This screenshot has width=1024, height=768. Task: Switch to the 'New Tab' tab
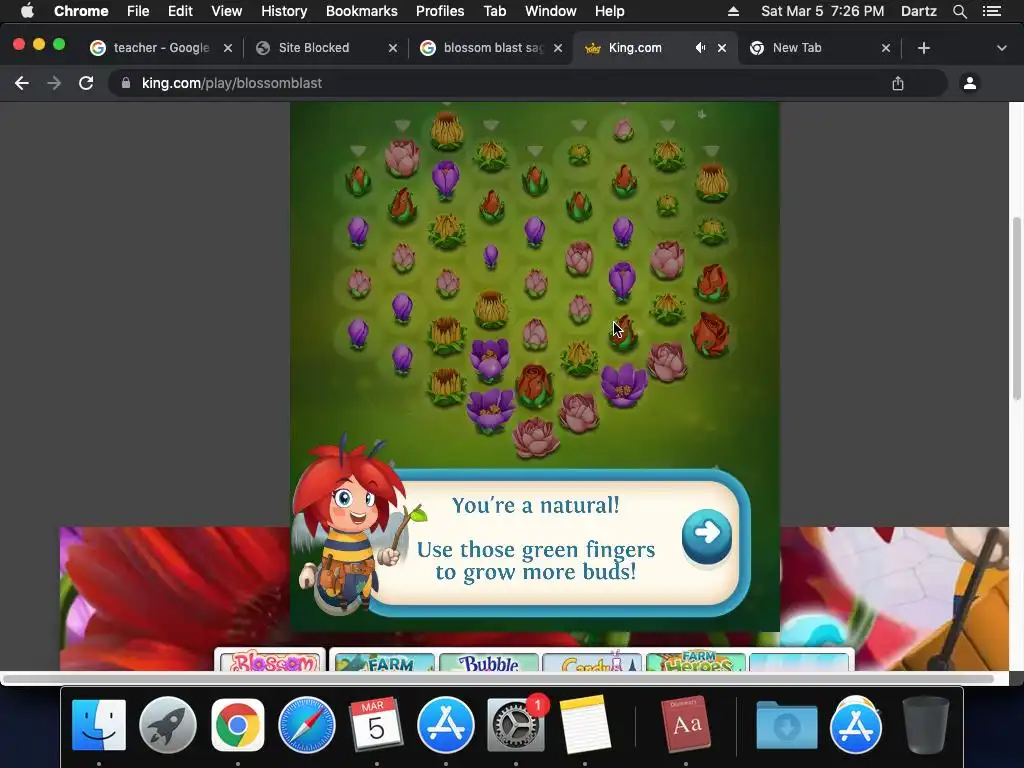797,48
